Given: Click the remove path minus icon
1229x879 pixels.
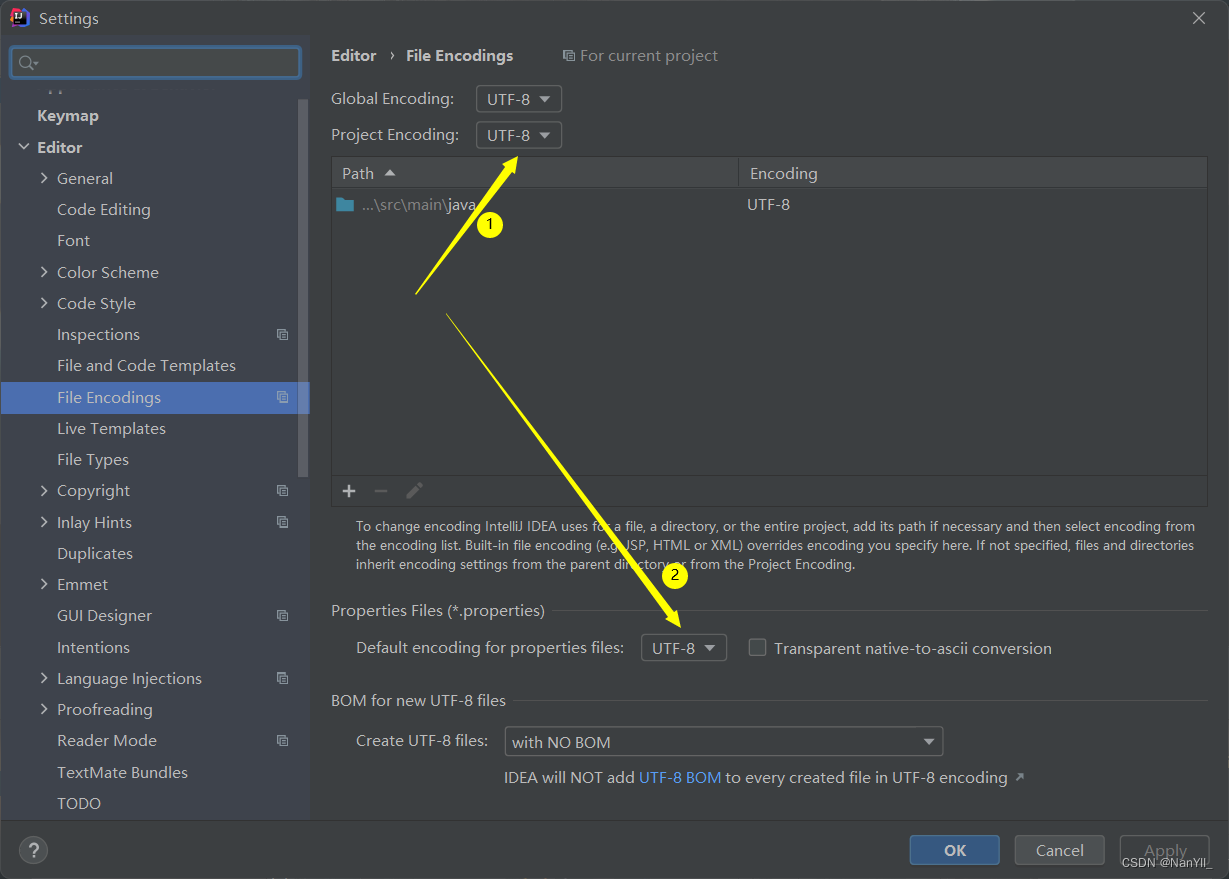Looking at the screenshot, I should [381, 491].
